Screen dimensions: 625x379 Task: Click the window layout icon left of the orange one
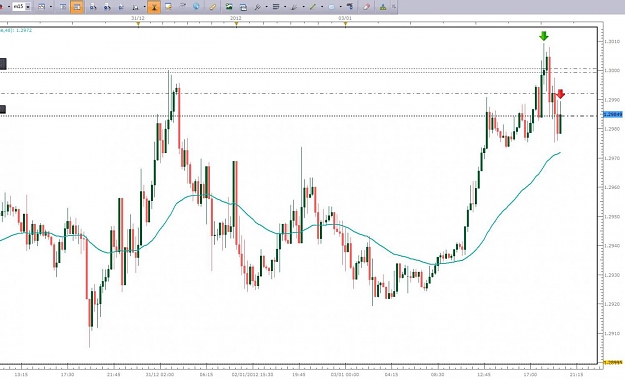pyautogui.click(x=63, y=7)
